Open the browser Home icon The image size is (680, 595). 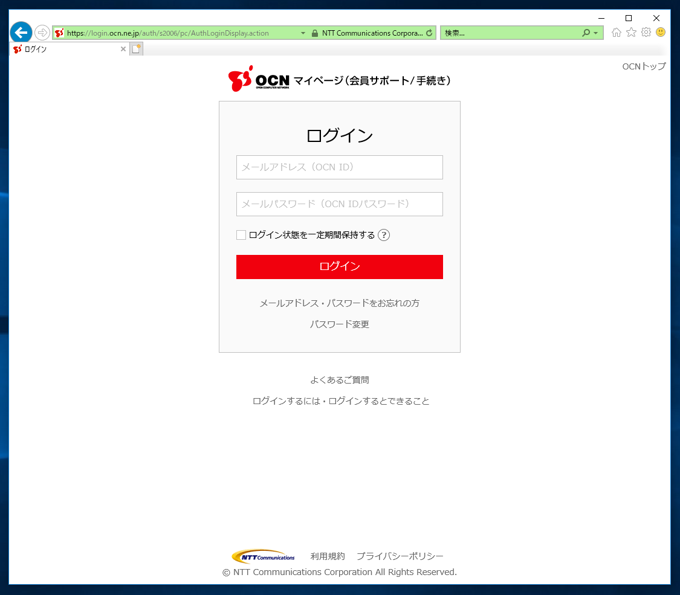(x=616, y=33)
